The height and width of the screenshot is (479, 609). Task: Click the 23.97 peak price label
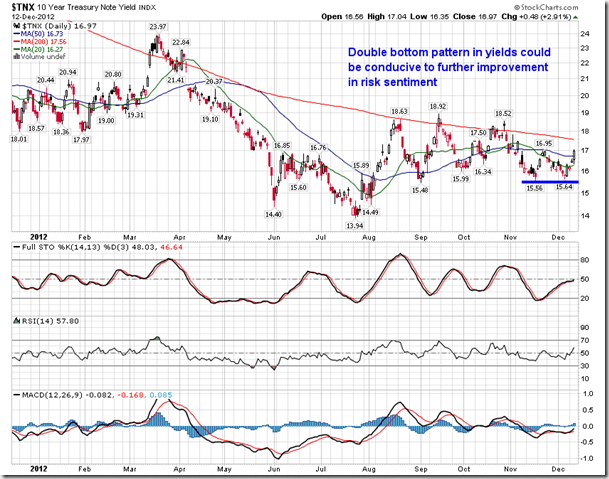157,27
